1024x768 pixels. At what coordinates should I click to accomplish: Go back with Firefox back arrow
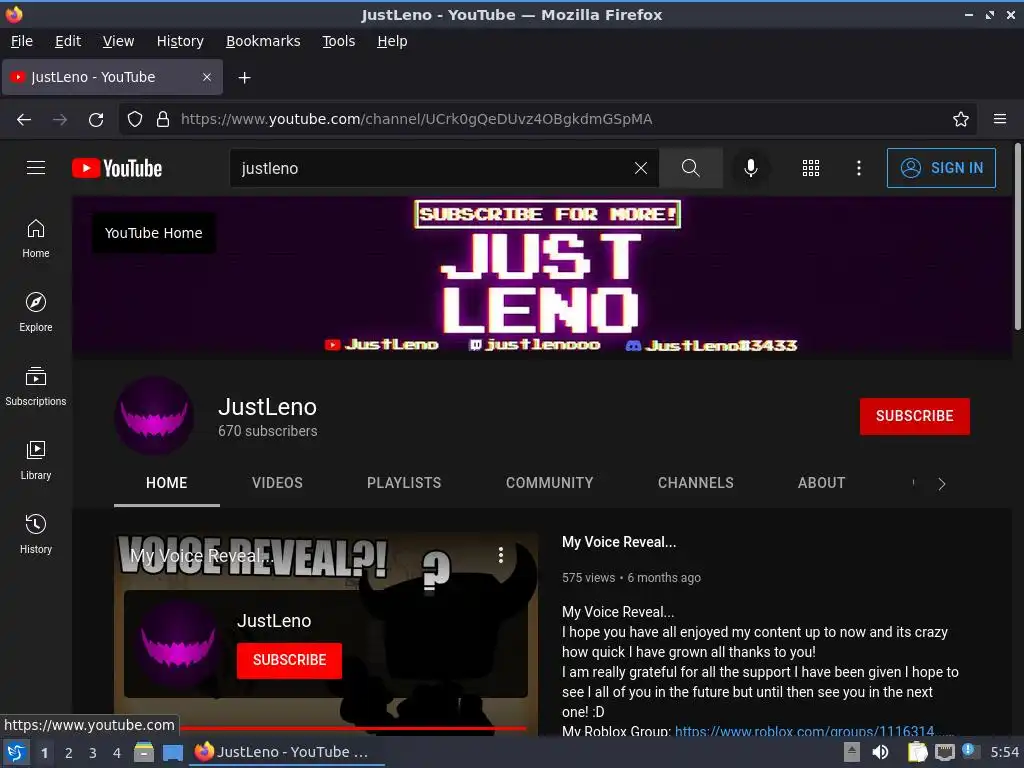click(24, 120)
